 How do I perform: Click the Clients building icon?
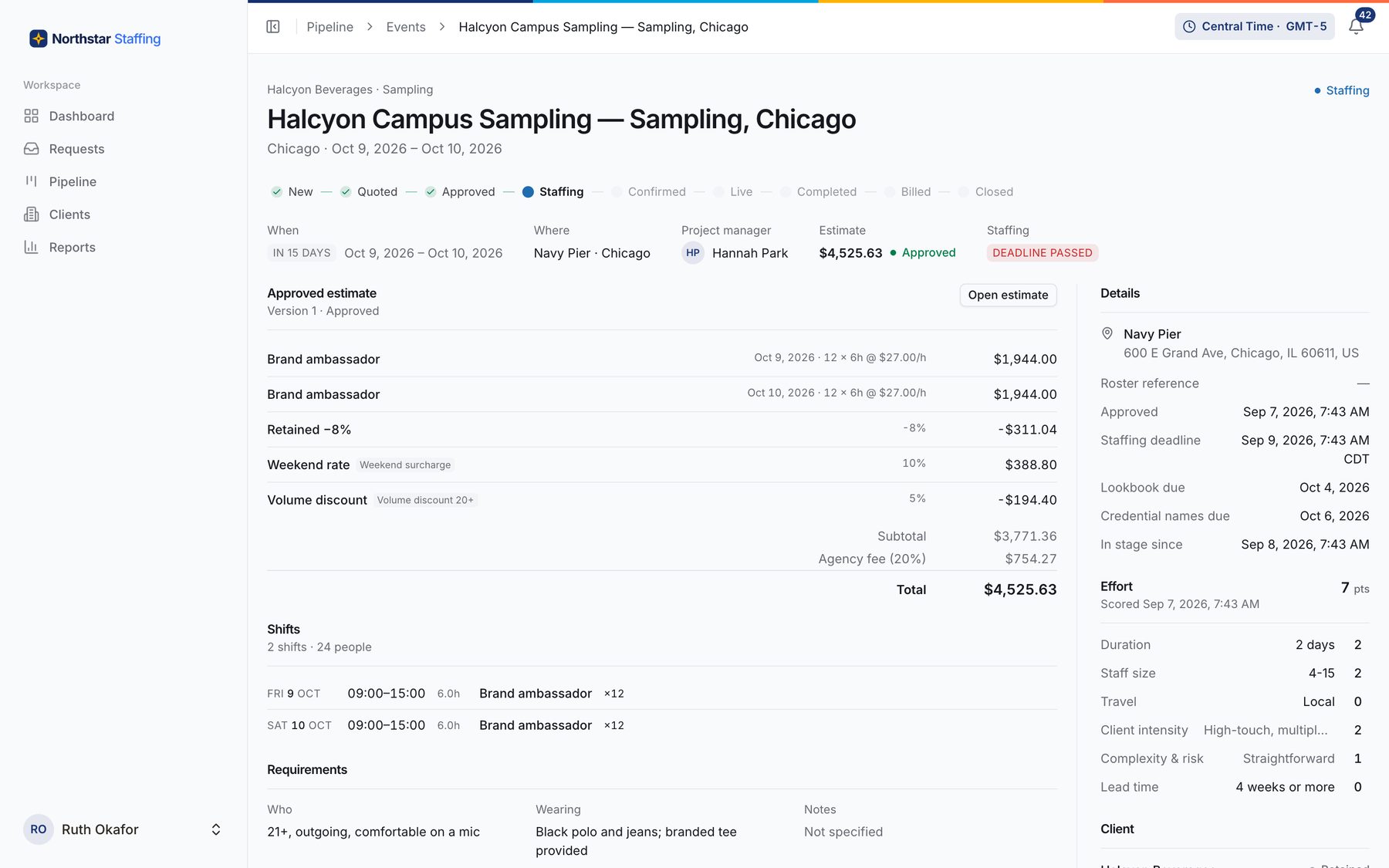coord(31,214)
